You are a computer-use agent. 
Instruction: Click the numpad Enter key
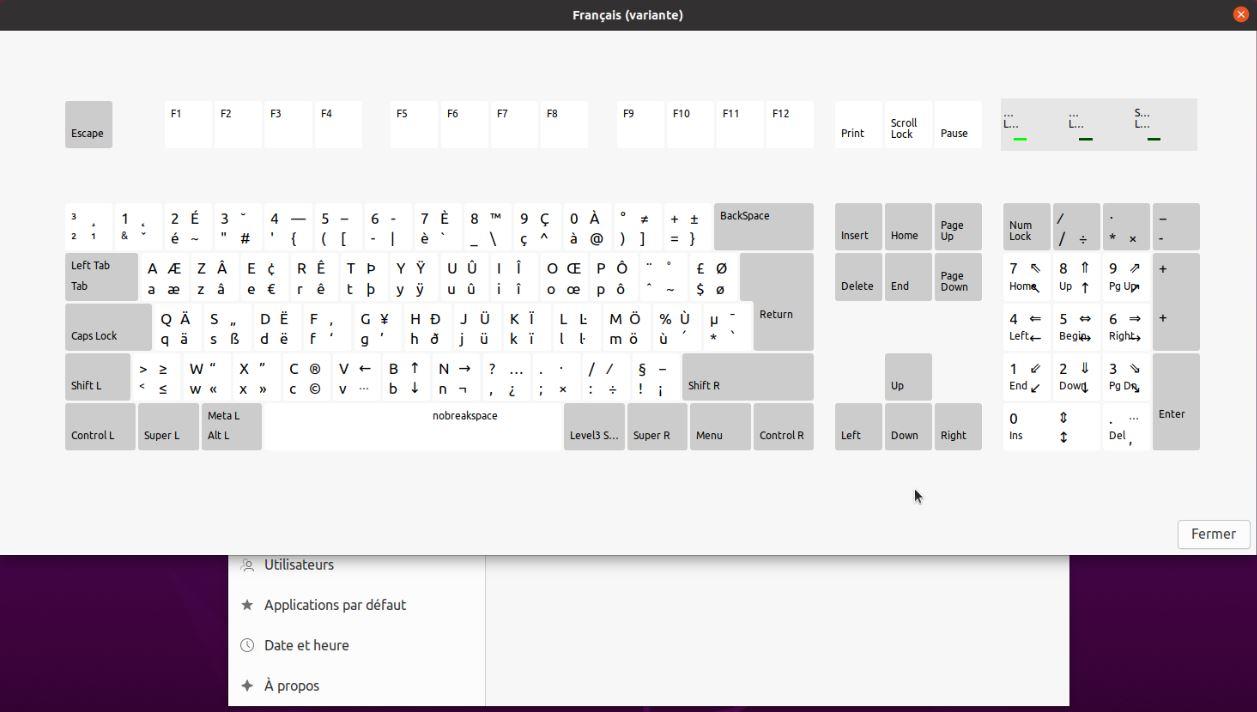pos(1176,402)
